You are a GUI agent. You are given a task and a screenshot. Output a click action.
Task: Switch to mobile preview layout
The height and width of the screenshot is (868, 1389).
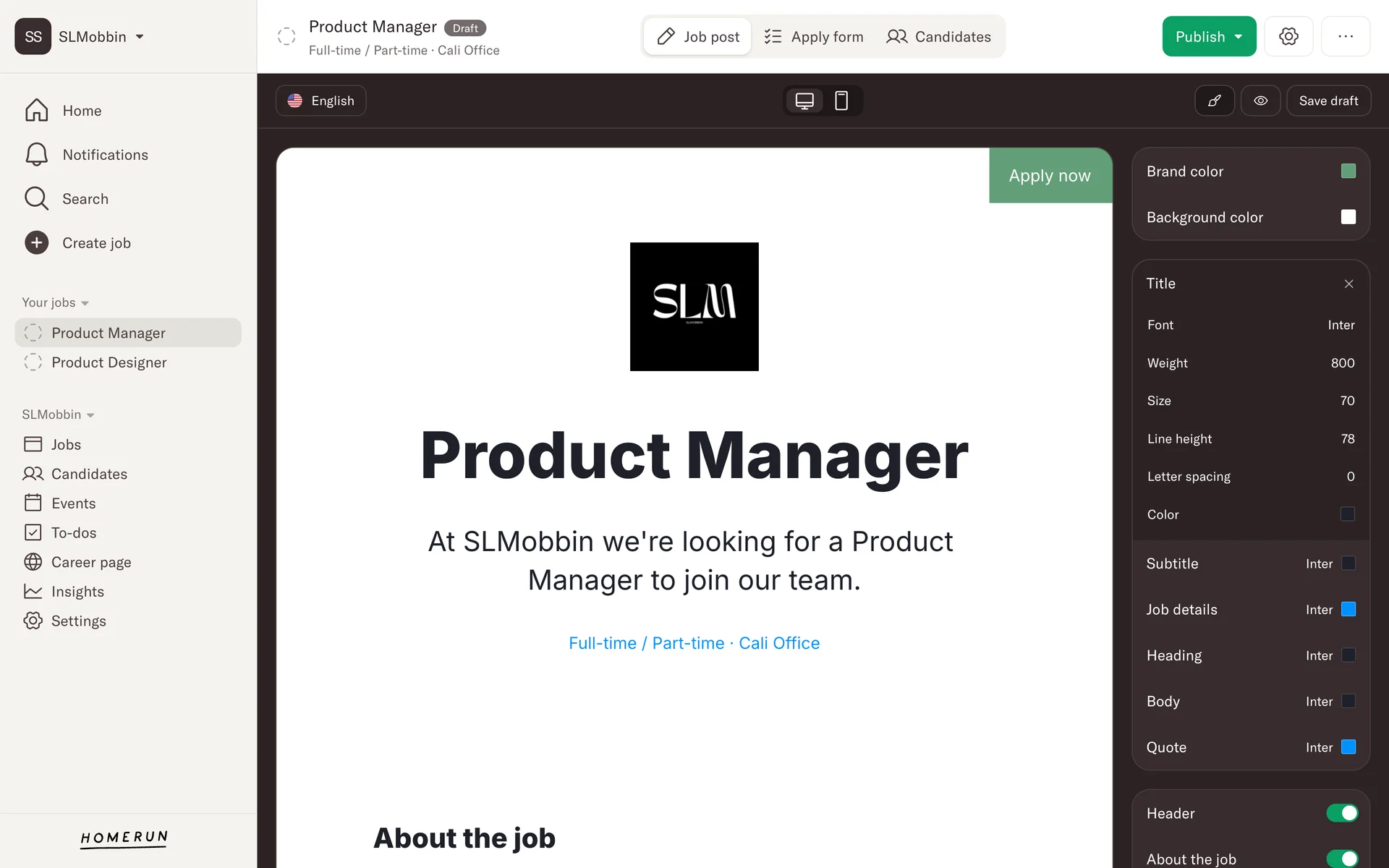[x=841, y=101]
